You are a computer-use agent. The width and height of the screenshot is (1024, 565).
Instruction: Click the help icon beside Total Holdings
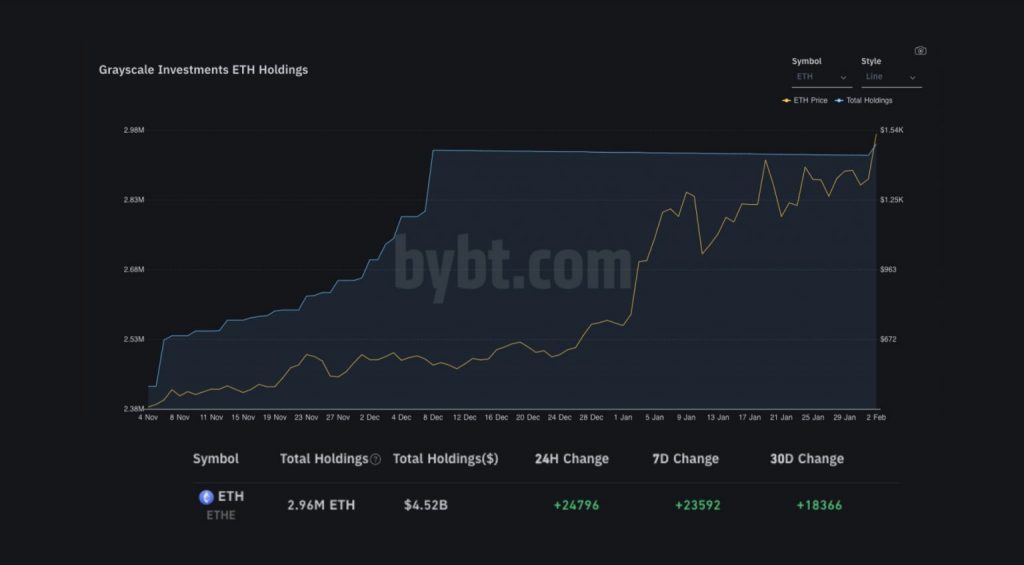pos(376,460)
